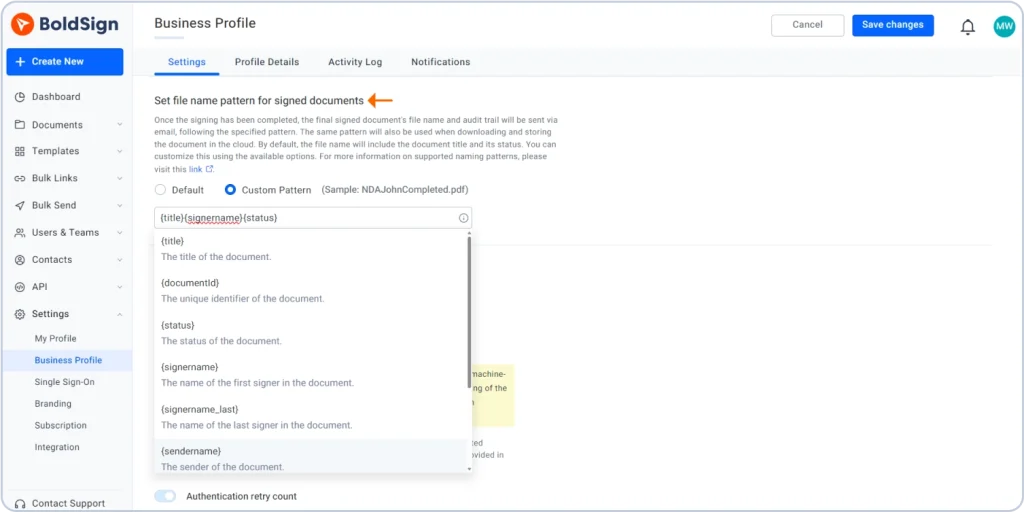Open the MW user avatar menu
Viewport: 1024px width, 512px height.
(x=1004, y=26)
